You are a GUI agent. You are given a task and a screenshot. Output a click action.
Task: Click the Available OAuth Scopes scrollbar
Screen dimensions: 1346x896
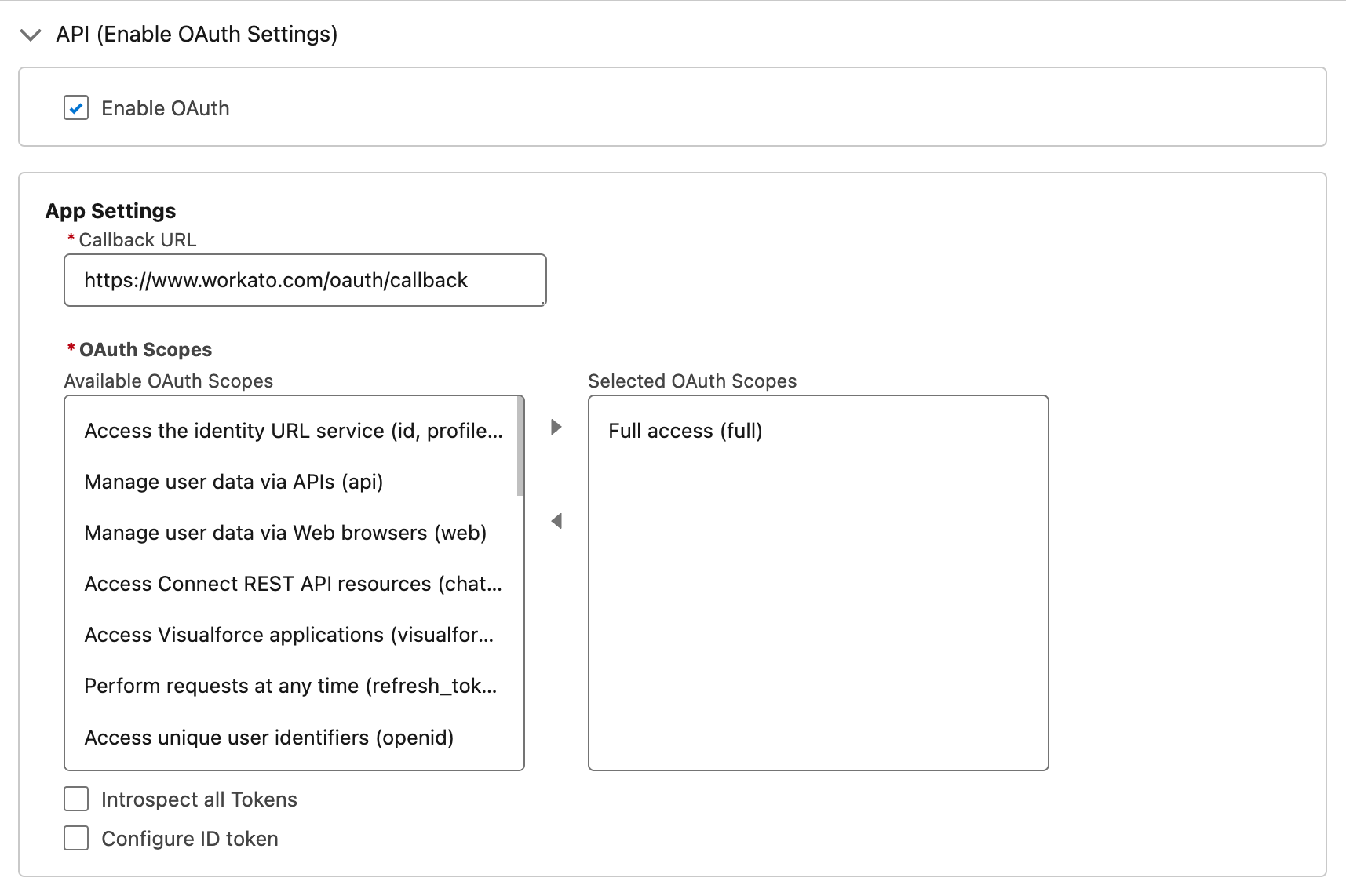point(519,443)
